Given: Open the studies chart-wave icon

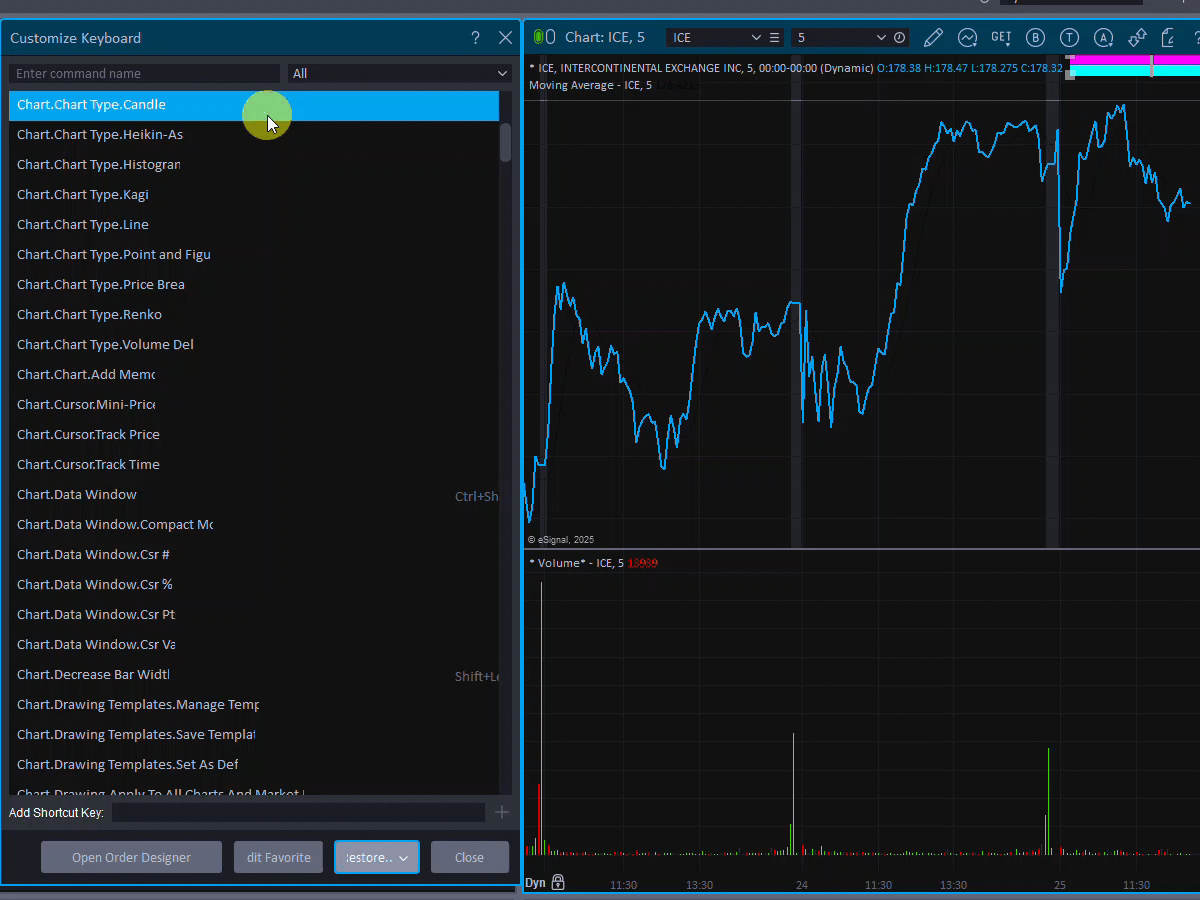Looking at the screenshot, I should point(967,38).
